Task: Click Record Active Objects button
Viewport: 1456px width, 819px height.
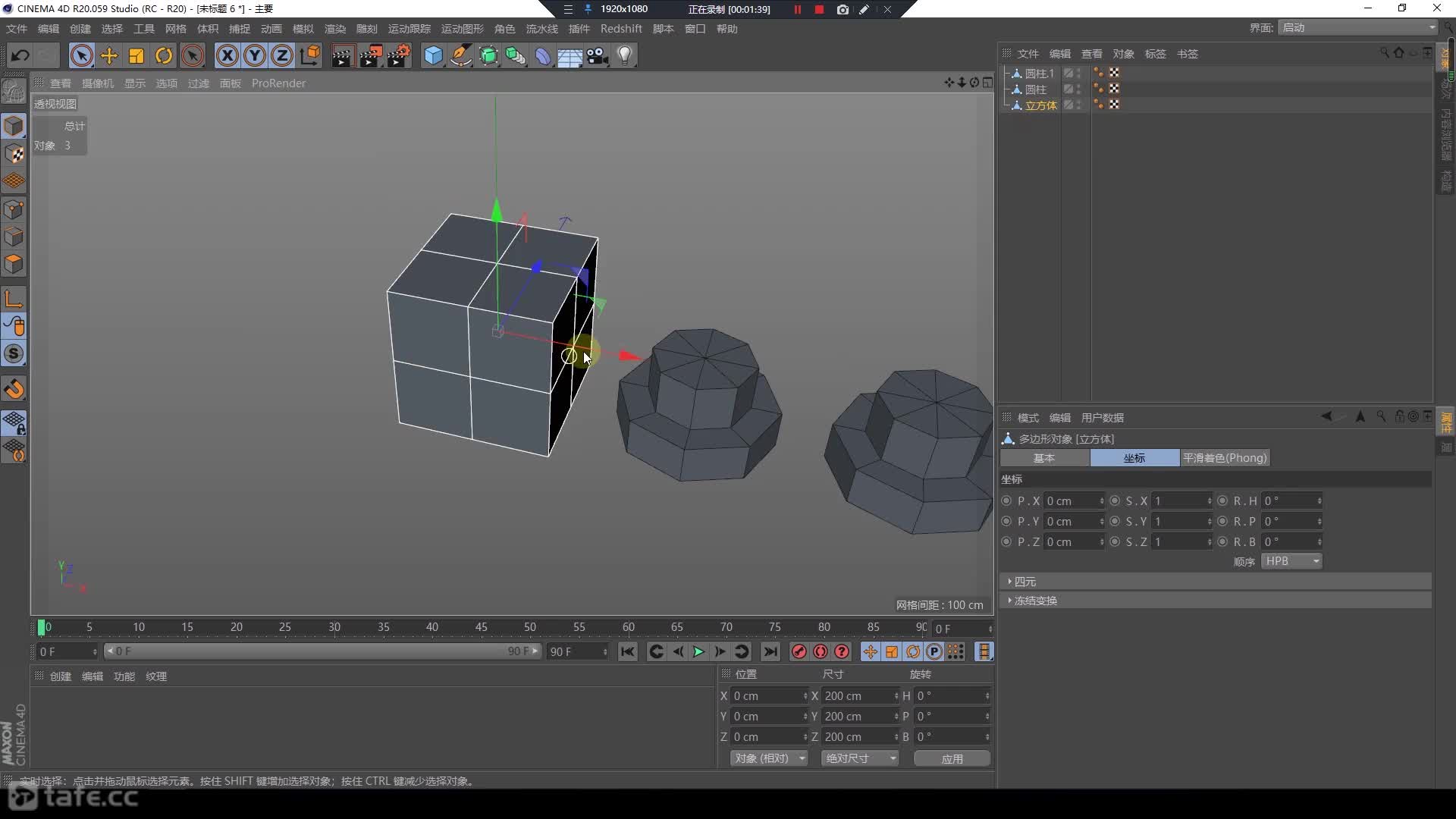Action: point(799,651)
